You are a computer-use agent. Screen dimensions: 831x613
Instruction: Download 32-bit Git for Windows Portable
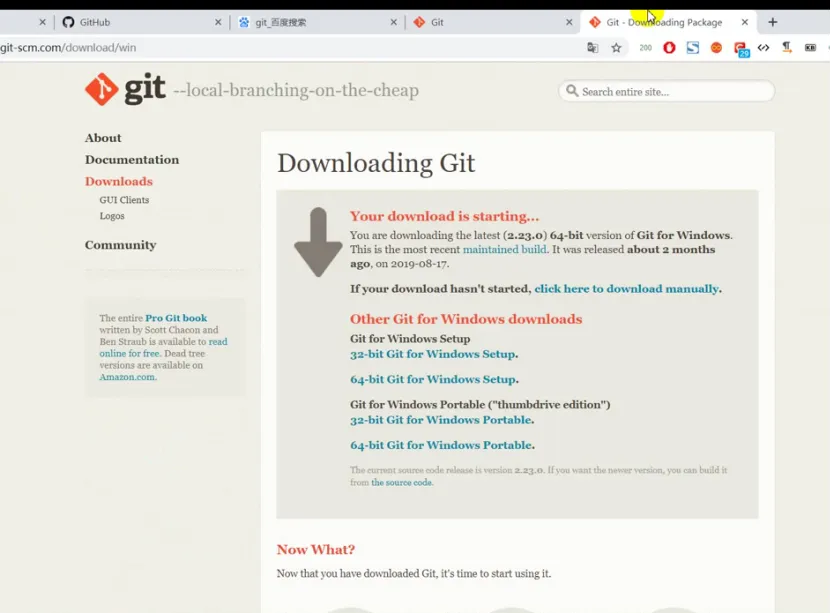point(440,420)
